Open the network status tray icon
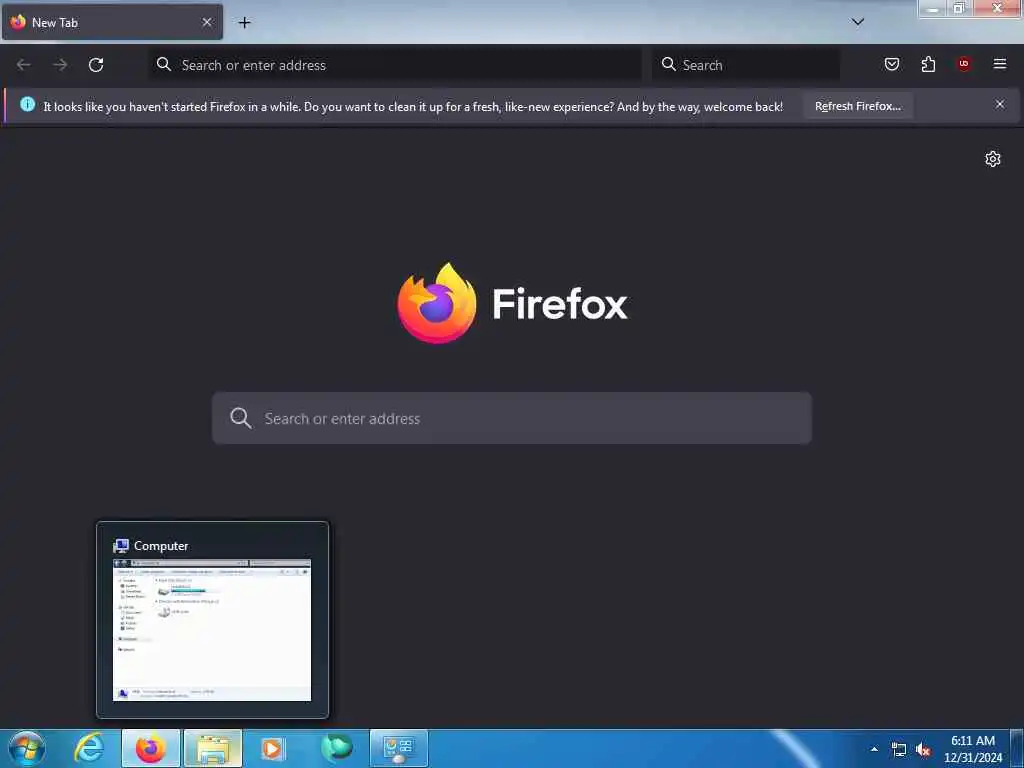 pos(899,750)
